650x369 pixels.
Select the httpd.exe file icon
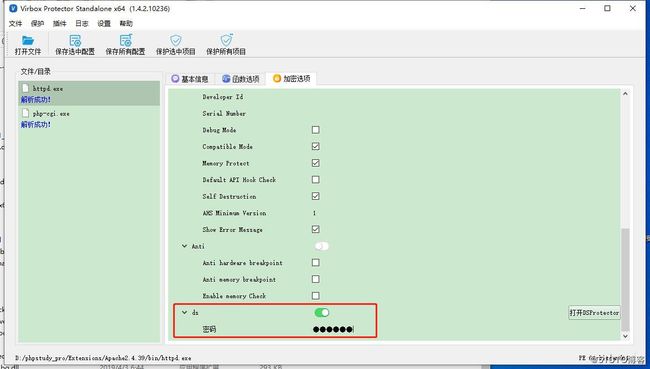(26, 88)
